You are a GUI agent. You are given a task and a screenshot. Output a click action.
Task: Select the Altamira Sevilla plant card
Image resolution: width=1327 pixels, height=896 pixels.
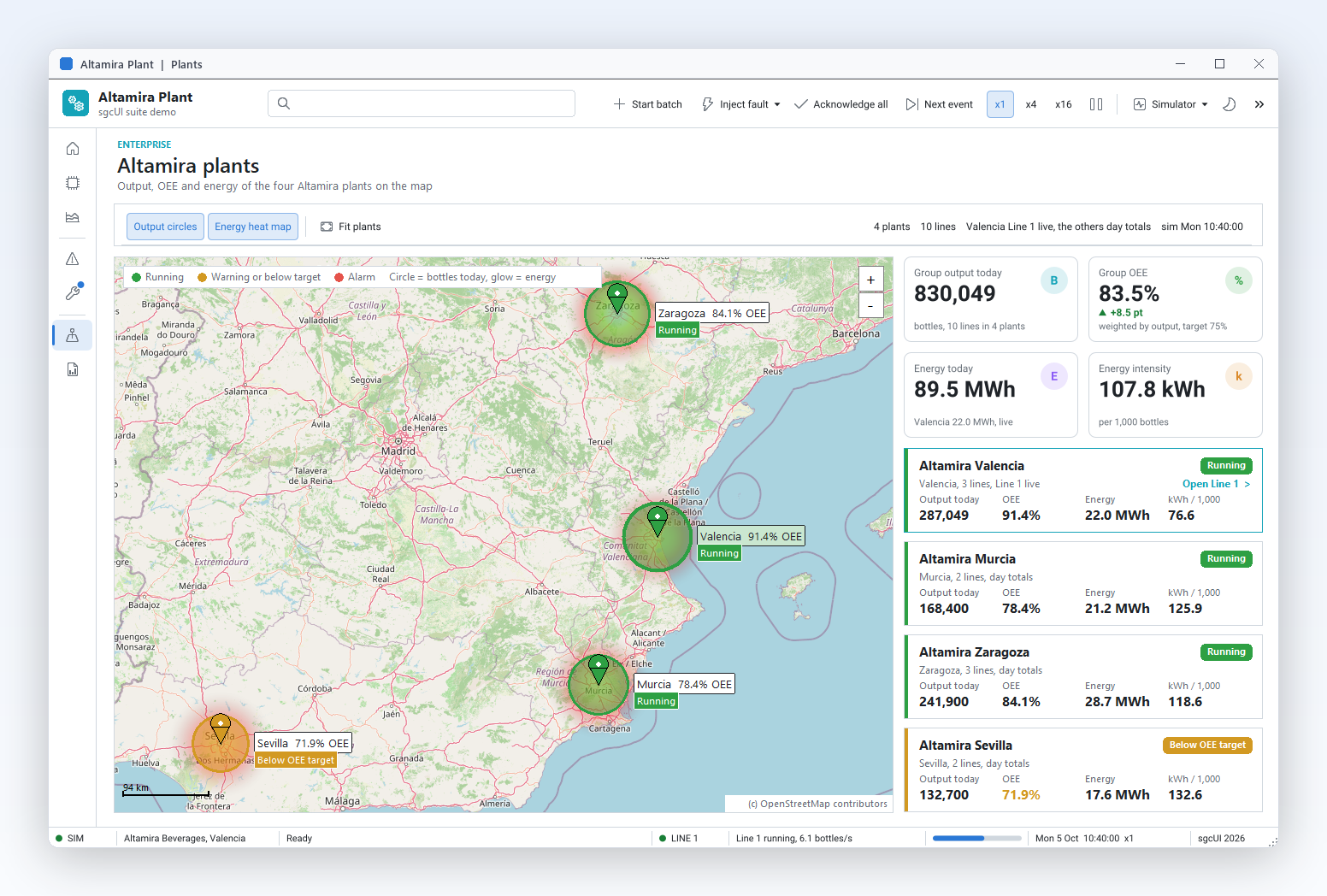click(1083, 770)
